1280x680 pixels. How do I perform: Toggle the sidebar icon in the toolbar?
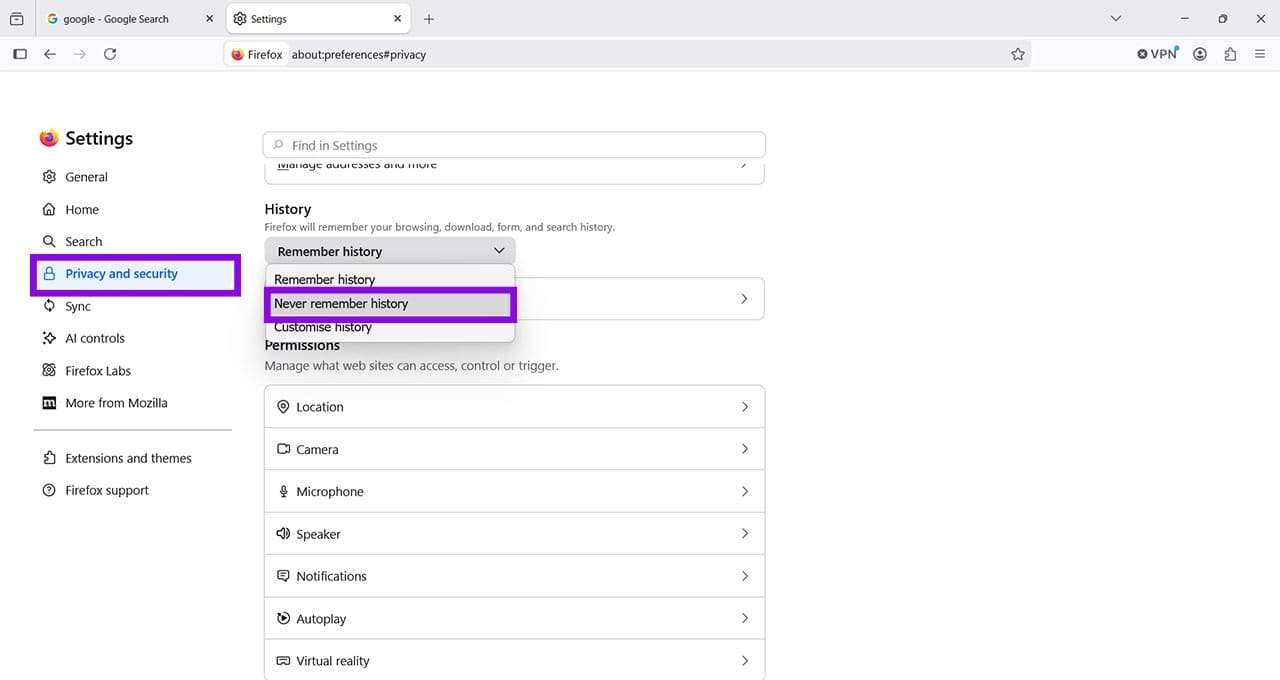coord(20,54)
